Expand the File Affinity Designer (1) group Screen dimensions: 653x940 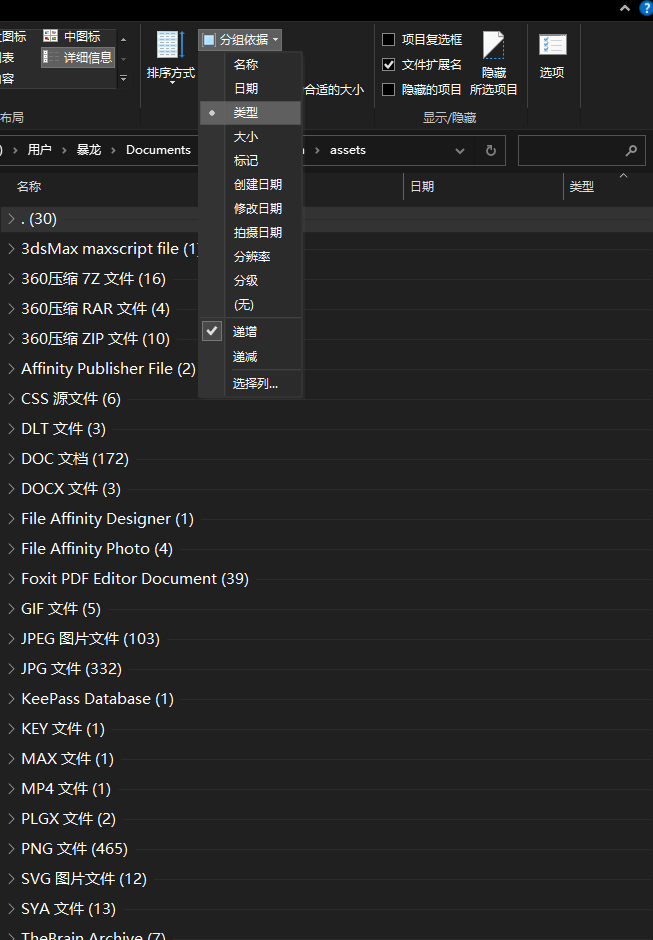pos(11,519)
